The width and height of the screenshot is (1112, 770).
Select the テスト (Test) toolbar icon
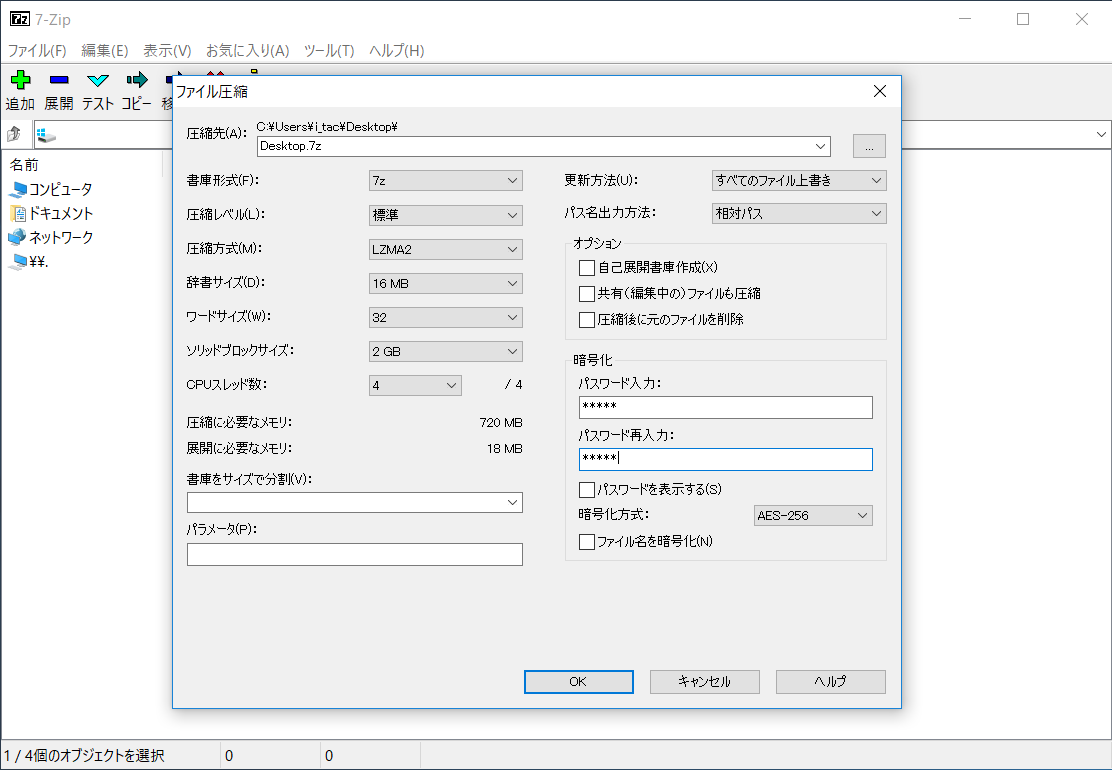click(98, 90)
